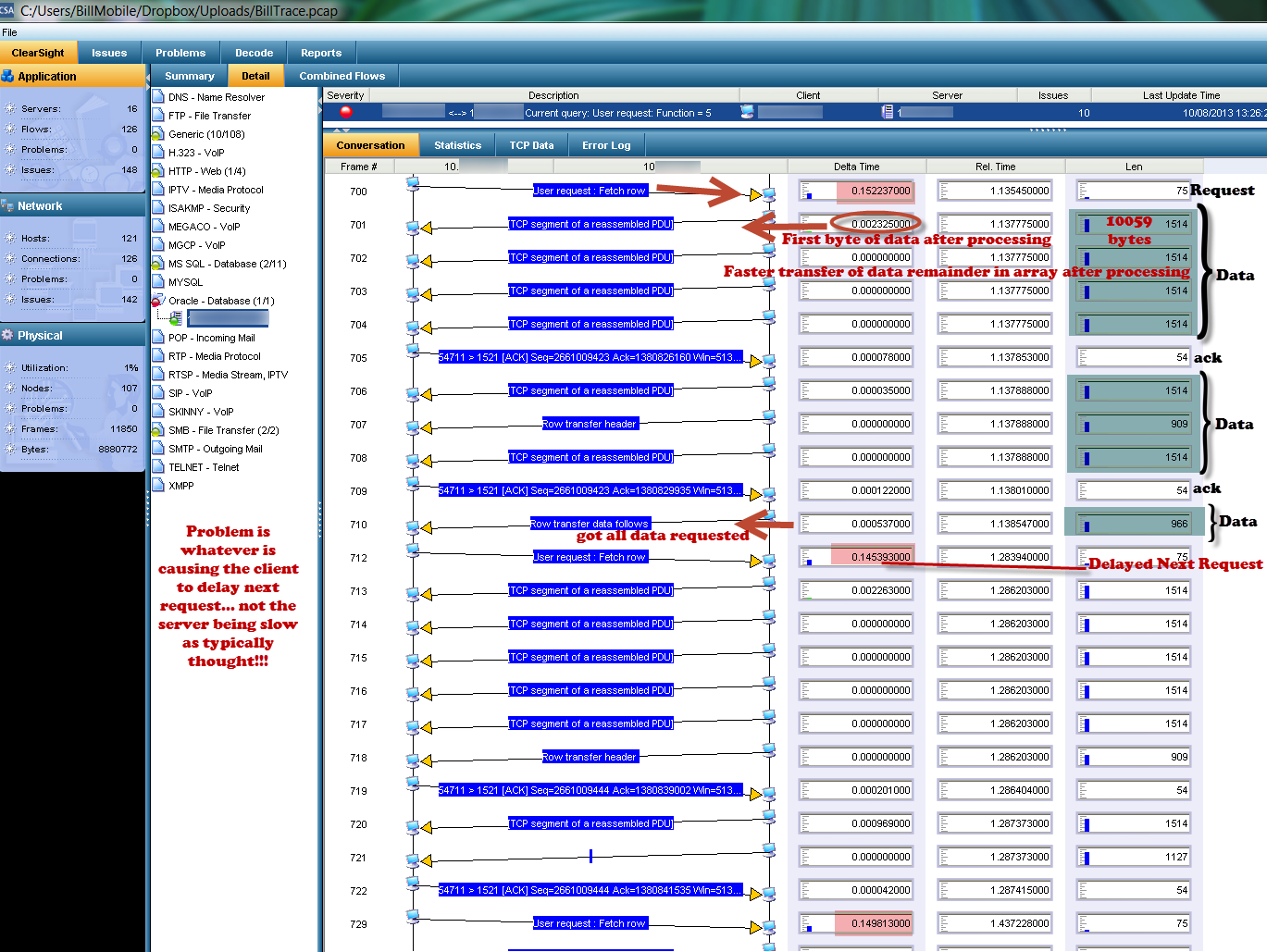Click the HTTP - Web protocol icon
This screenshot has height=952, width=1267.
[159, 170]
